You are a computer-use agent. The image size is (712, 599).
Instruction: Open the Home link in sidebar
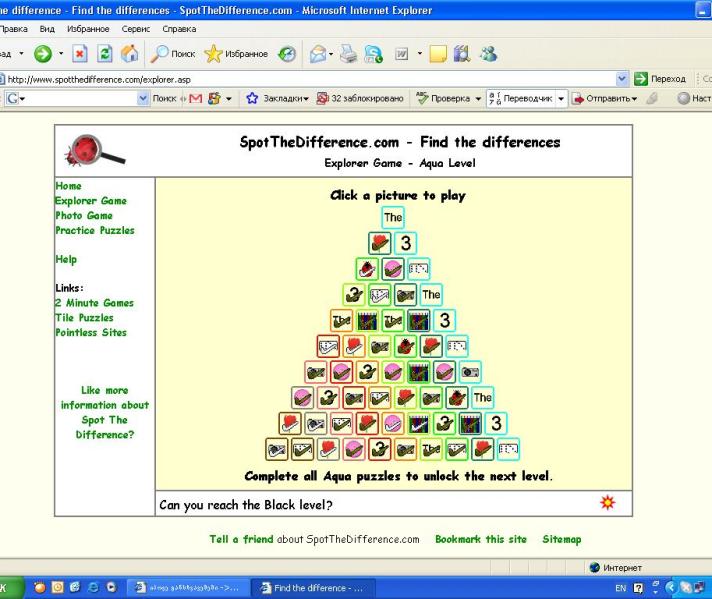point(69,186)
